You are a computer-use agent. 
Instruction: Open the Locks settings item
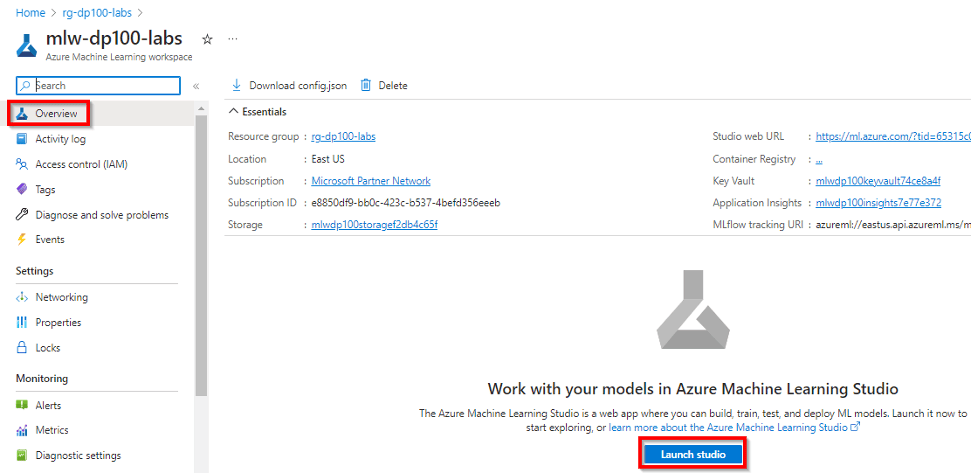point(47,348)
